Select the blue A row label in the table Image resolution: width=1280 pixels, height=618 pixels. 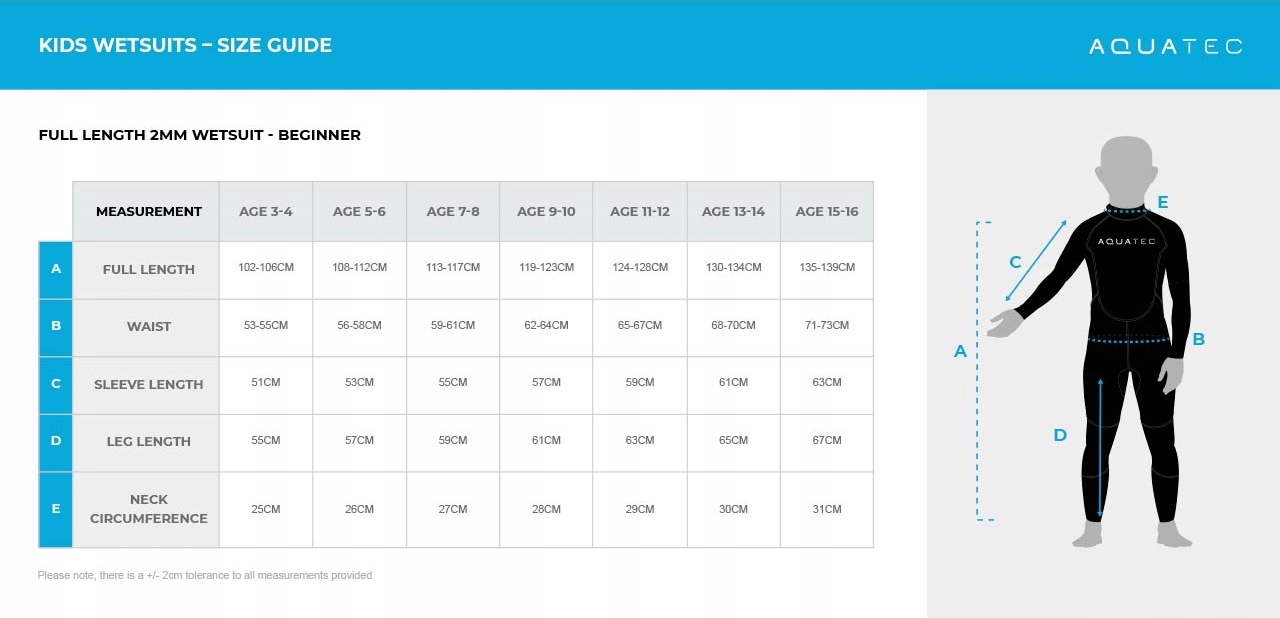pos(56,269)
